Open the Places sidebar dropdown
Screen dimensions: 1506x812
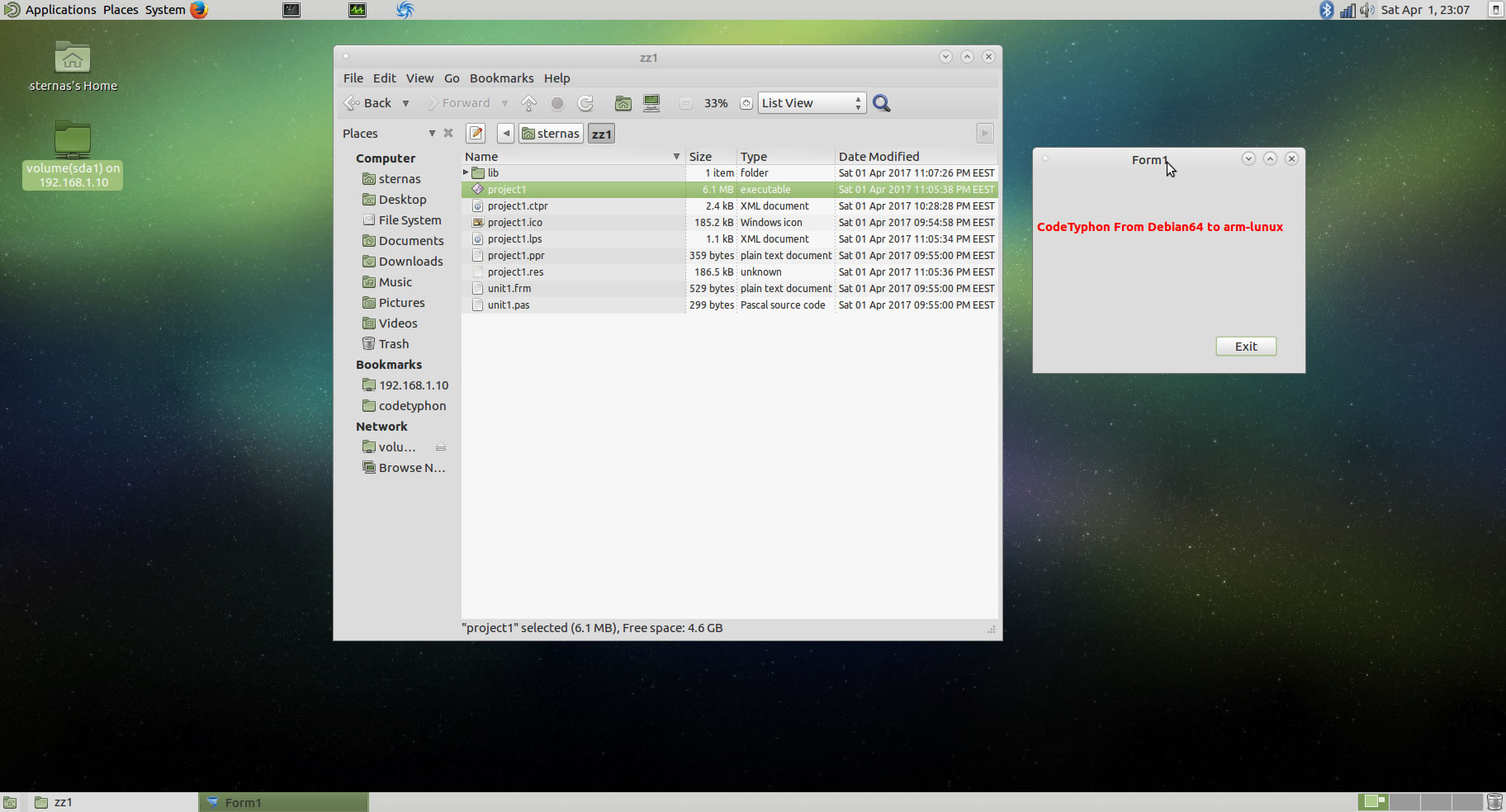pyautogui.click(x=431, y=133)
